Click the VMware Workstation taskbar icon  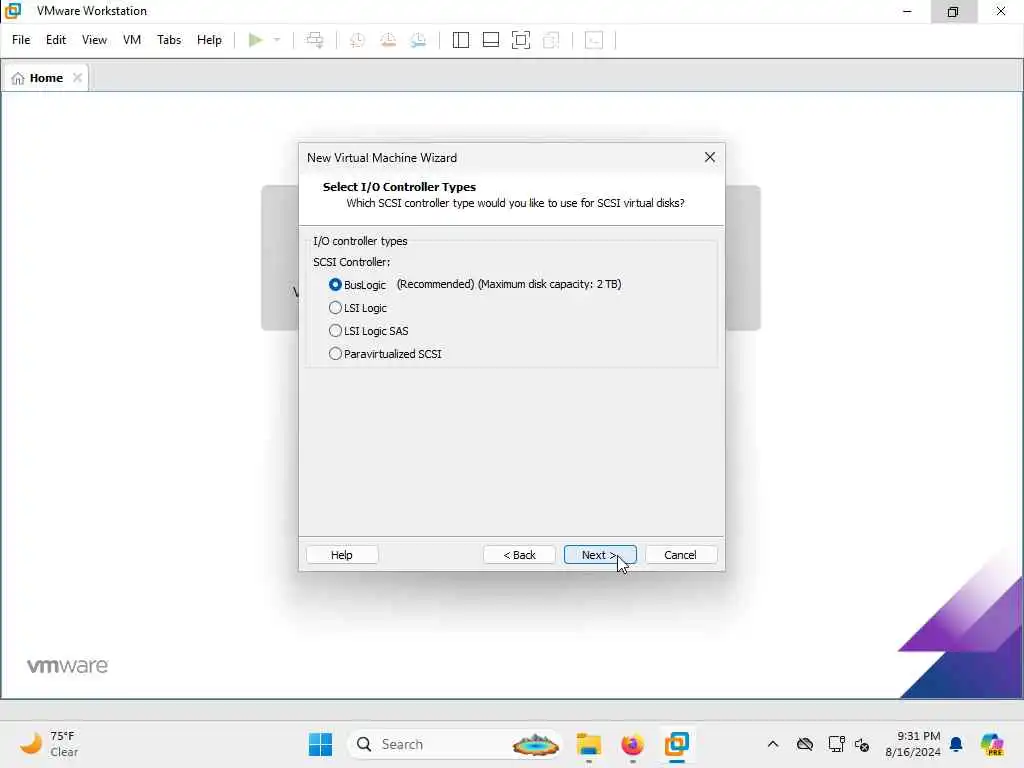(x=677, y=744)
